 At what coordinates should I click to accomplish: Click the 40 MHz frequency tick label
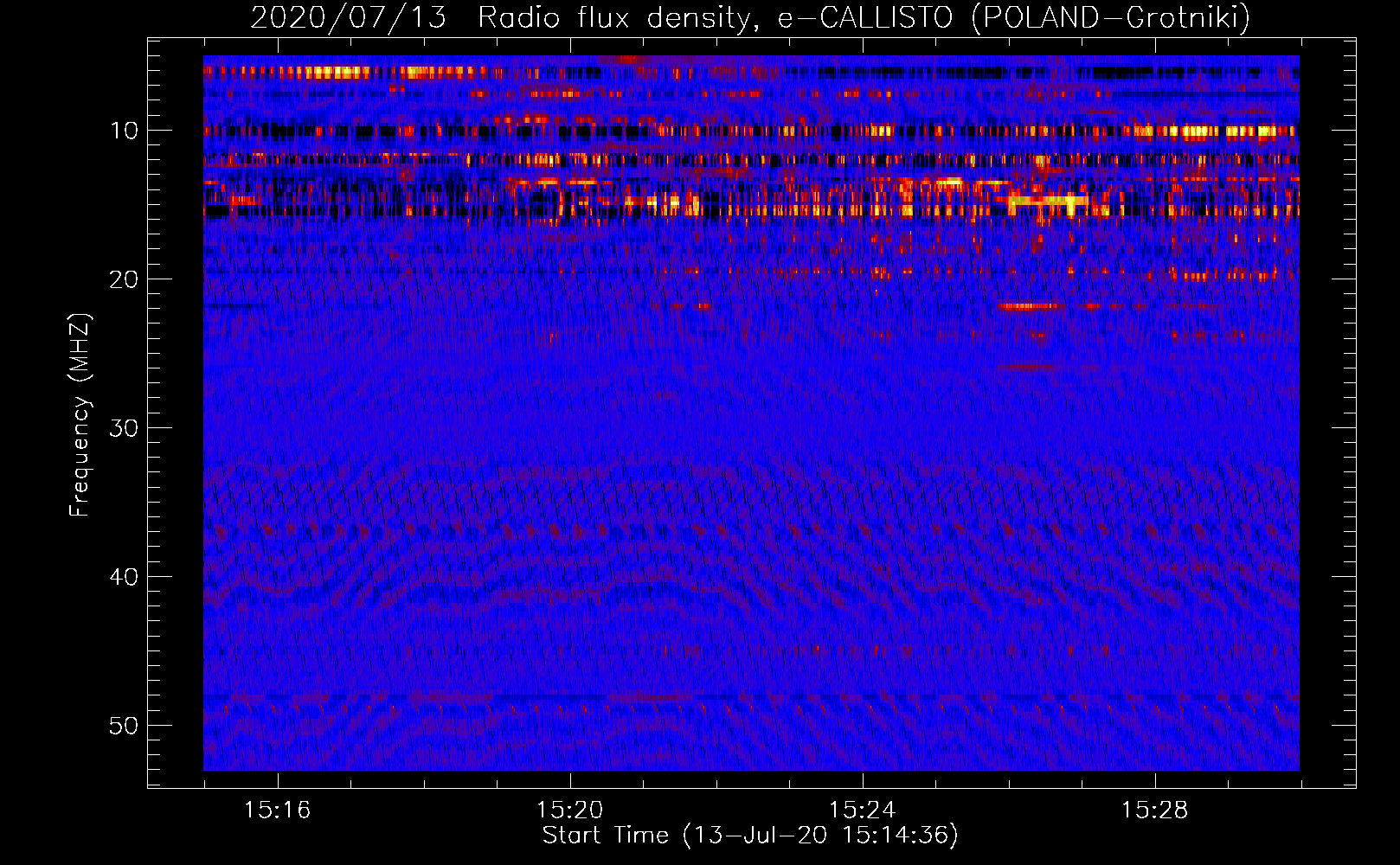tap(125, 576)
